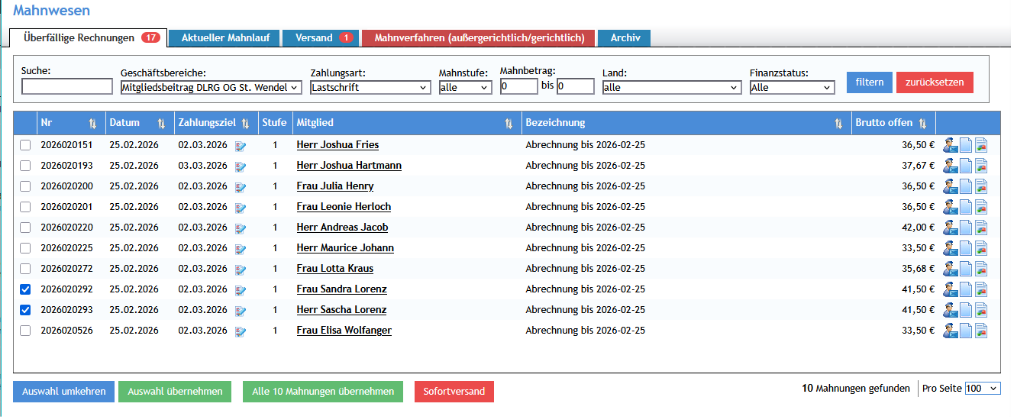The height and width of the screenshot is (417, 1011).
Task: Click postman mail icon for Elisa Wolfanger
Action: (950, 331)
